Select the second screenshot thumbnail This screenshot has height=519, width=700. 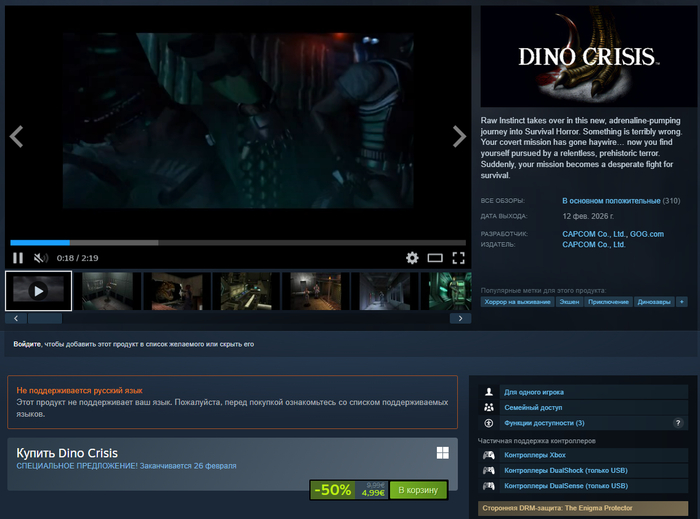pyautogui.click(x=107, y=291)
